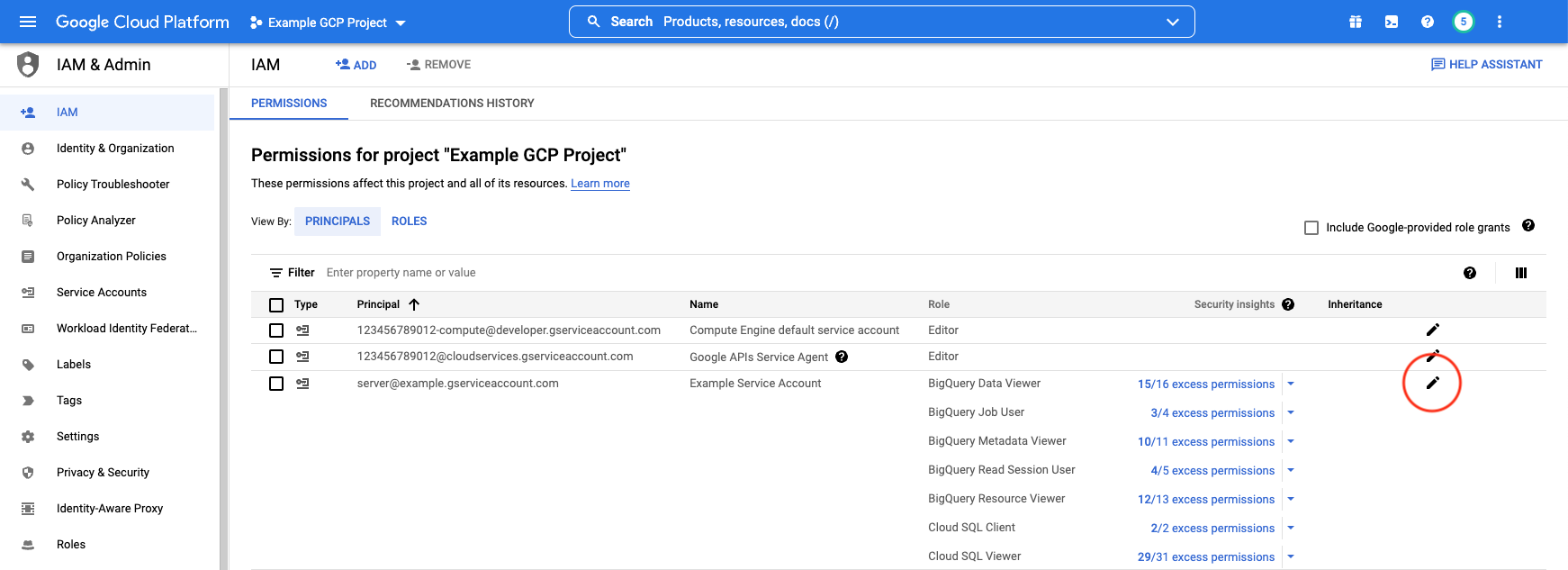Screen dimensions: 1568x570
Task: Check the compute@developer service account row
Action: click(276, 330)
